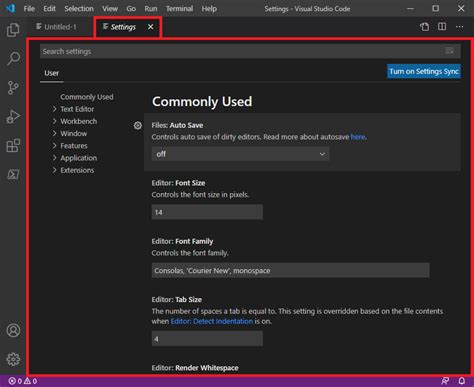Viewport: 474px width, 387px height.
Task: Select Commonly Used in settings tree
Action: click(87, 97)
